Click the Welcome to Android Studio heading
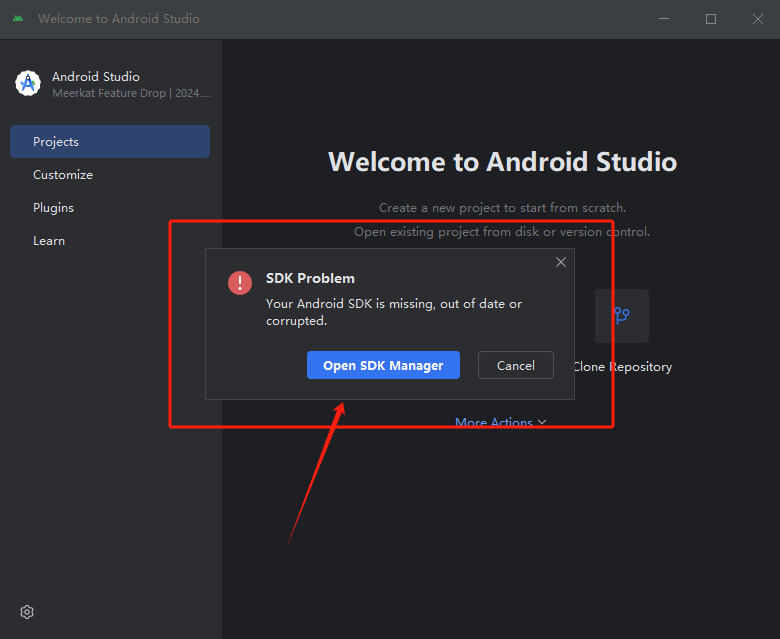The width and height of the screenshot is (780, 639). (502, 162)
